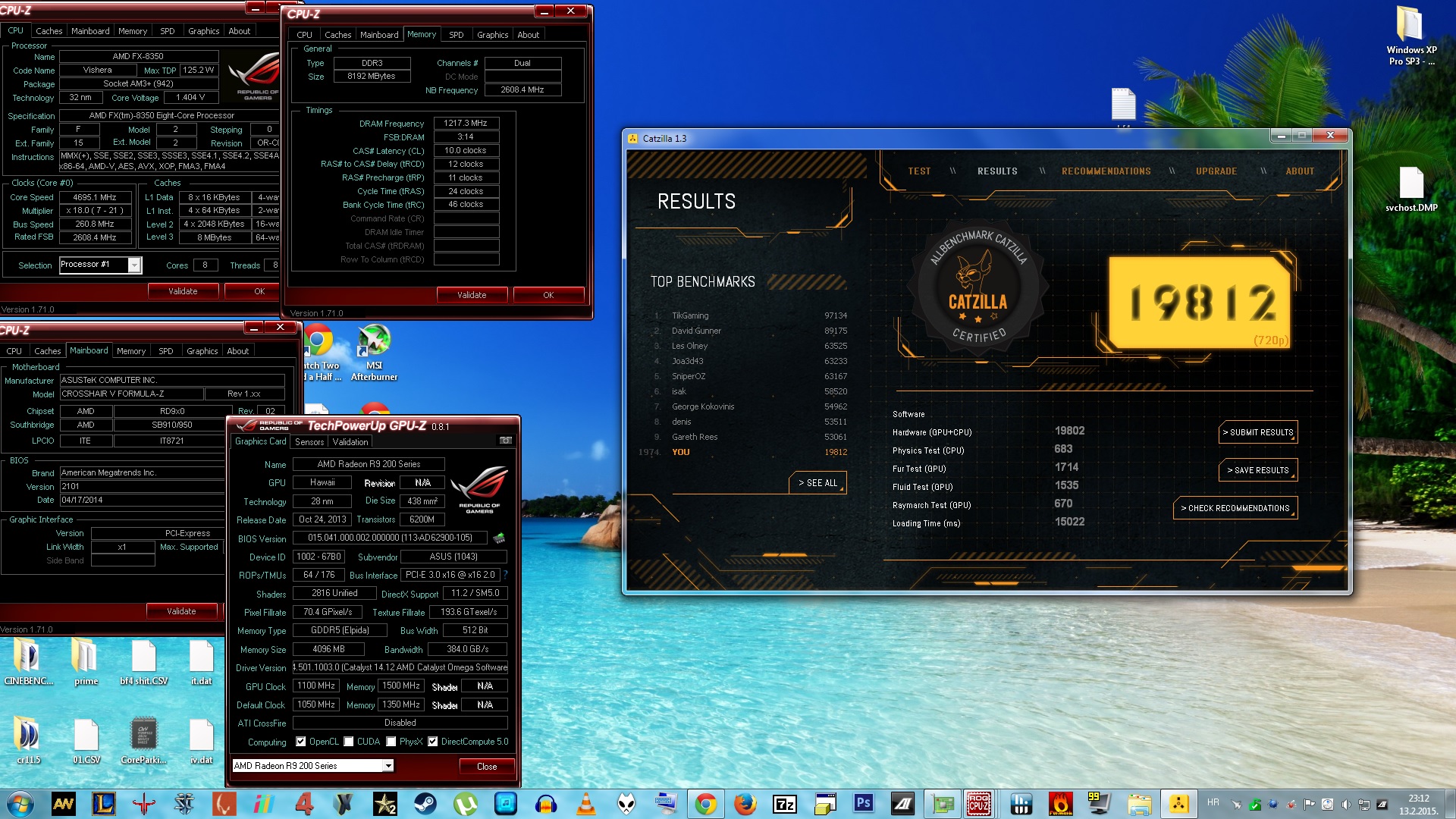Click OK in Memory CPU-Z window
The height and width of the screenshot is (819, 1456).
pyautogui.click(x=548, y=295)
